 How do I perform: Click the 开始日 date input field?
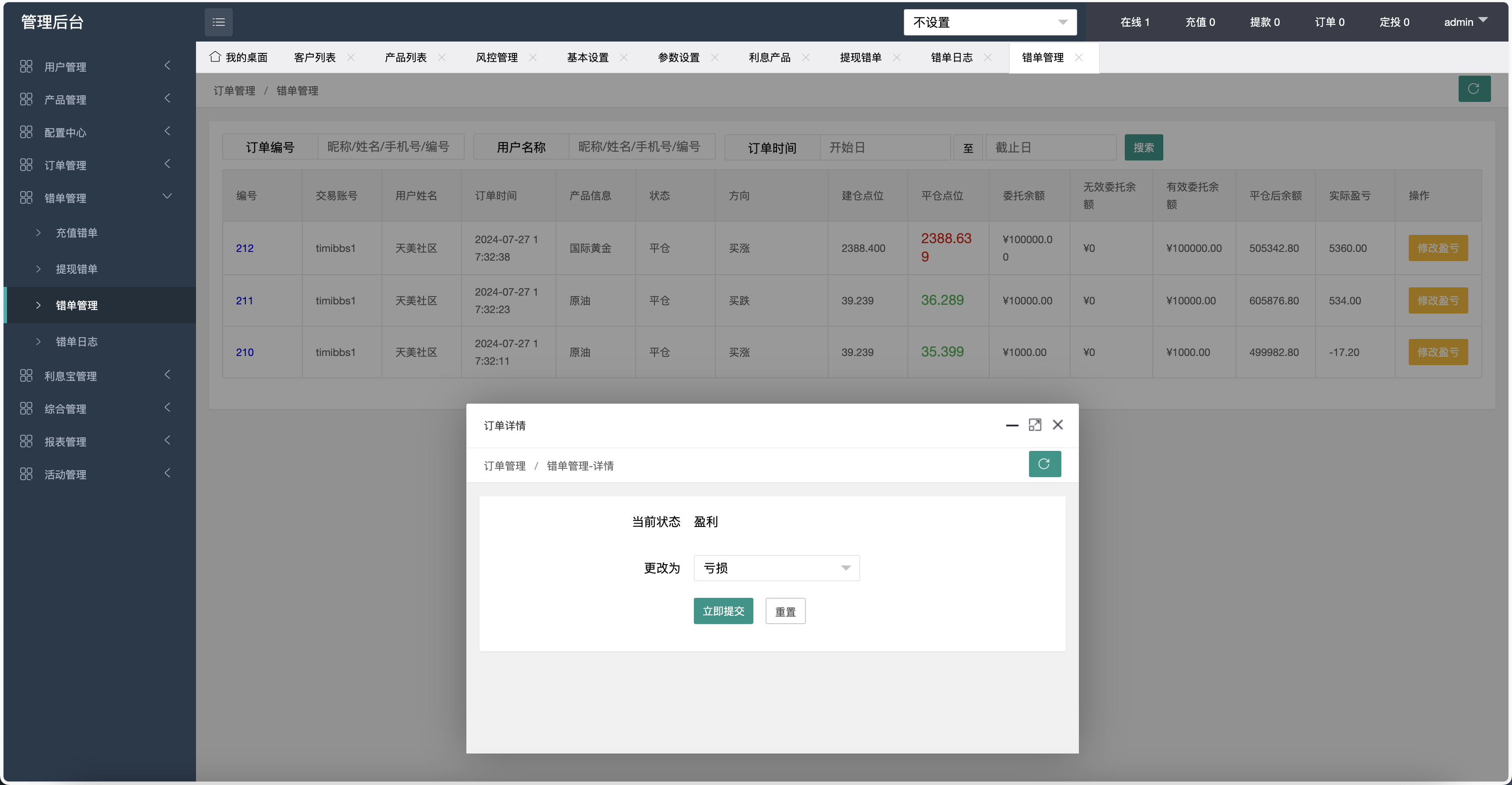pos(885,147)
